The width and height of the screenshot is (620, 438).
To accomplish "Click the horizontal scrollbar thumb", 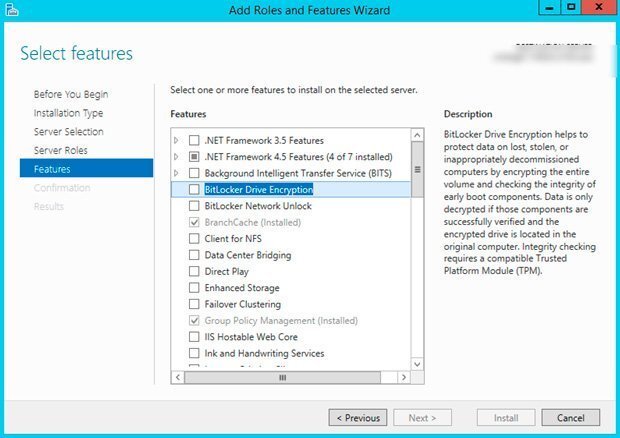I will (283, 377).
